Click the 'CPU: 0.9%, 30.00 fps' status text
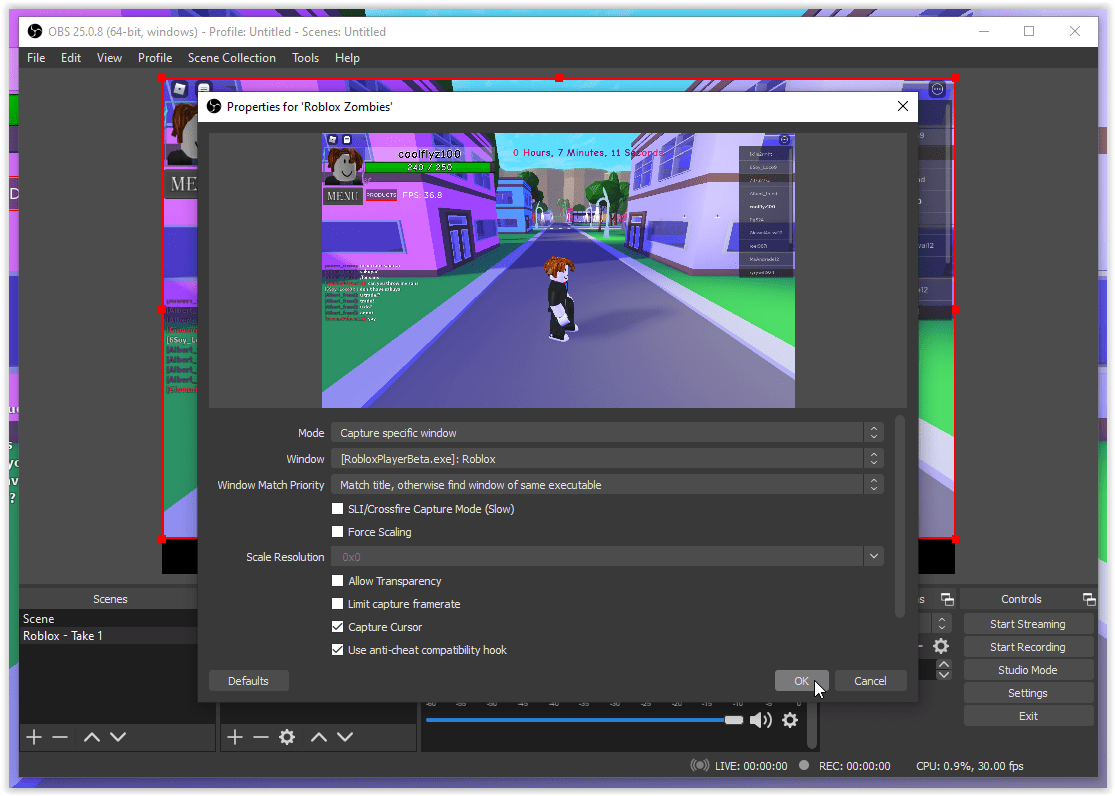1115x796 pixels. pyautogui.click(x=969, y=765)
